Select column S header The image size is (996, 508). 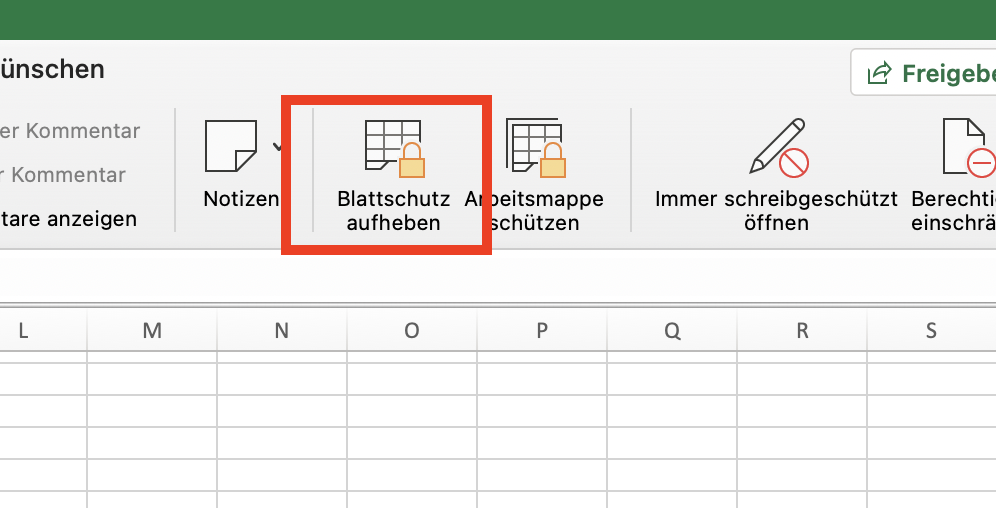tap(931, 330)
